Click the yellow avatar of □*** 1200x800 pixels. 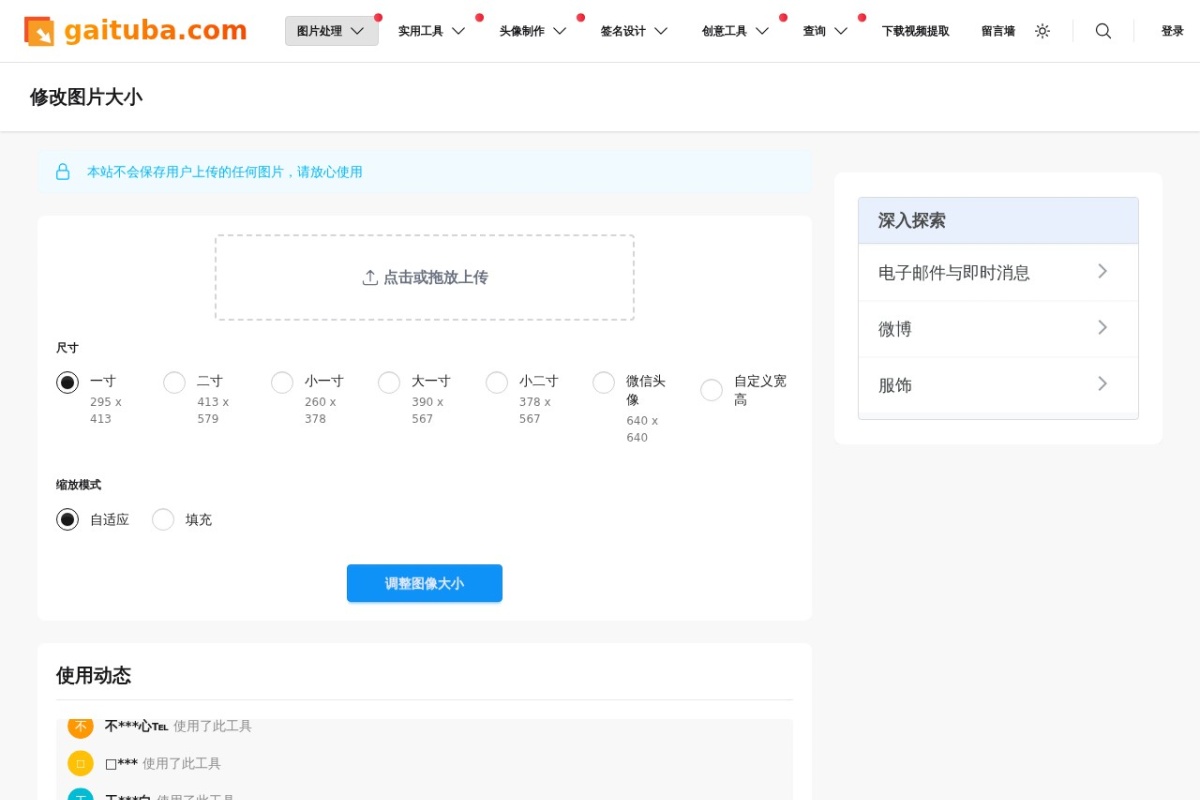tap(80, 763)
